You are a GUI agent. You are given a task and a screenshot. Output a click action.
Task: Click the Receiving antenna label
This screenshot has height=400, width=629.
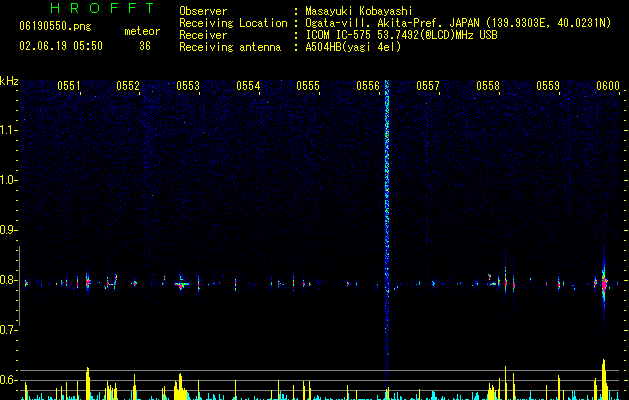230,47
